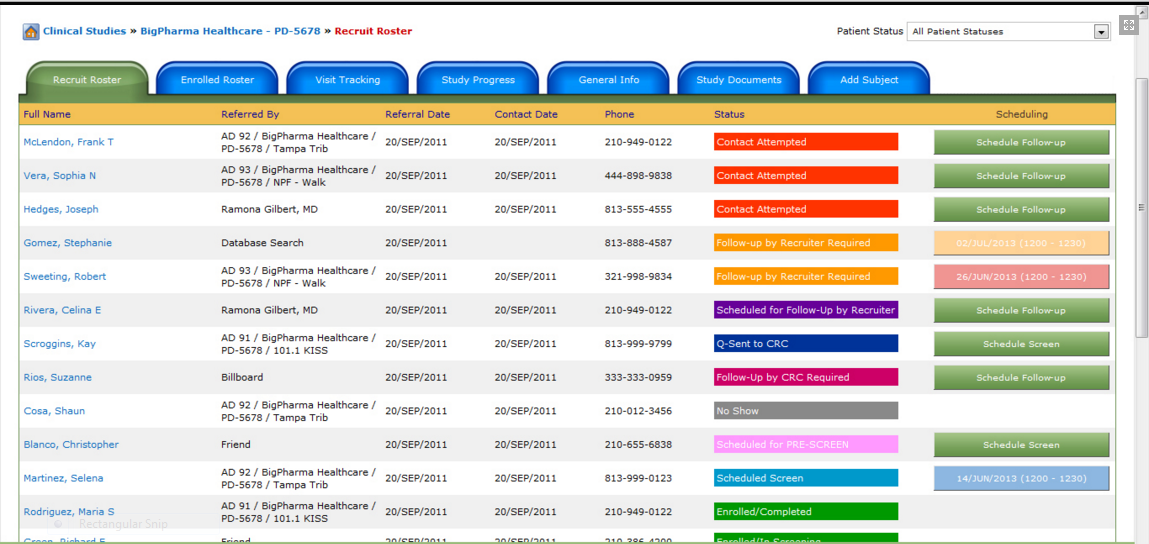1149x544 pixels.
Task: Click Schedule Screen for Scroggins, Kay
Action: 1021,344
